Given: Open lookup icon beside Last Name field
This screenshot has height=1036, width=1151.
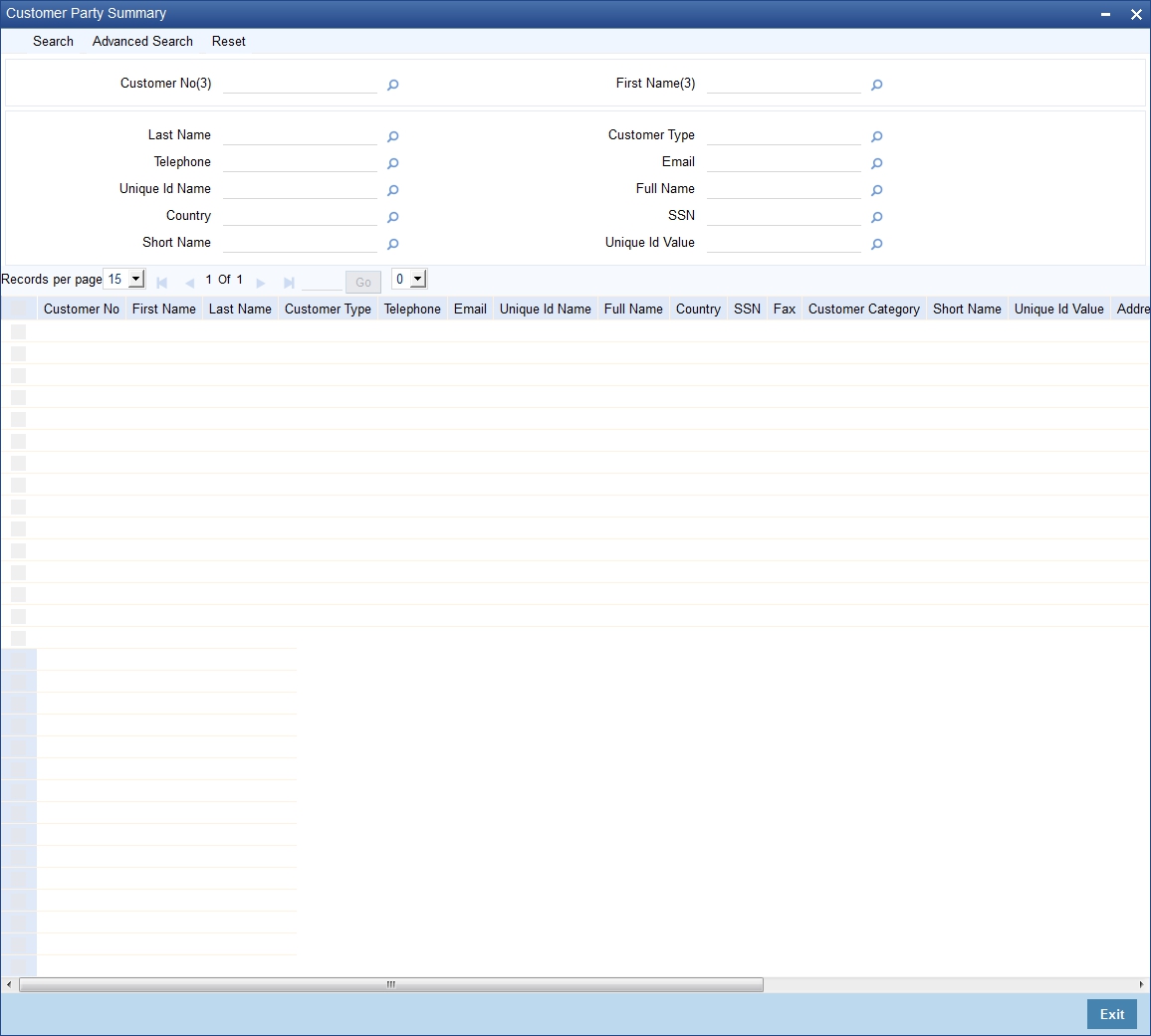Looking at the screenshot, I should (392, 136).
